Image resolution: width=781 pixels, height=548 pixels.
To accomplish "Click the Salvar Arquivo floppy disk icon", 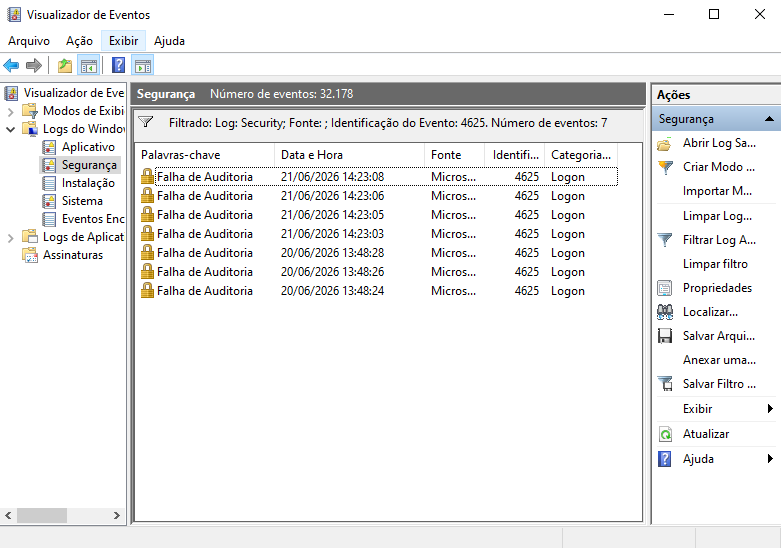I will tap(665, 336).
